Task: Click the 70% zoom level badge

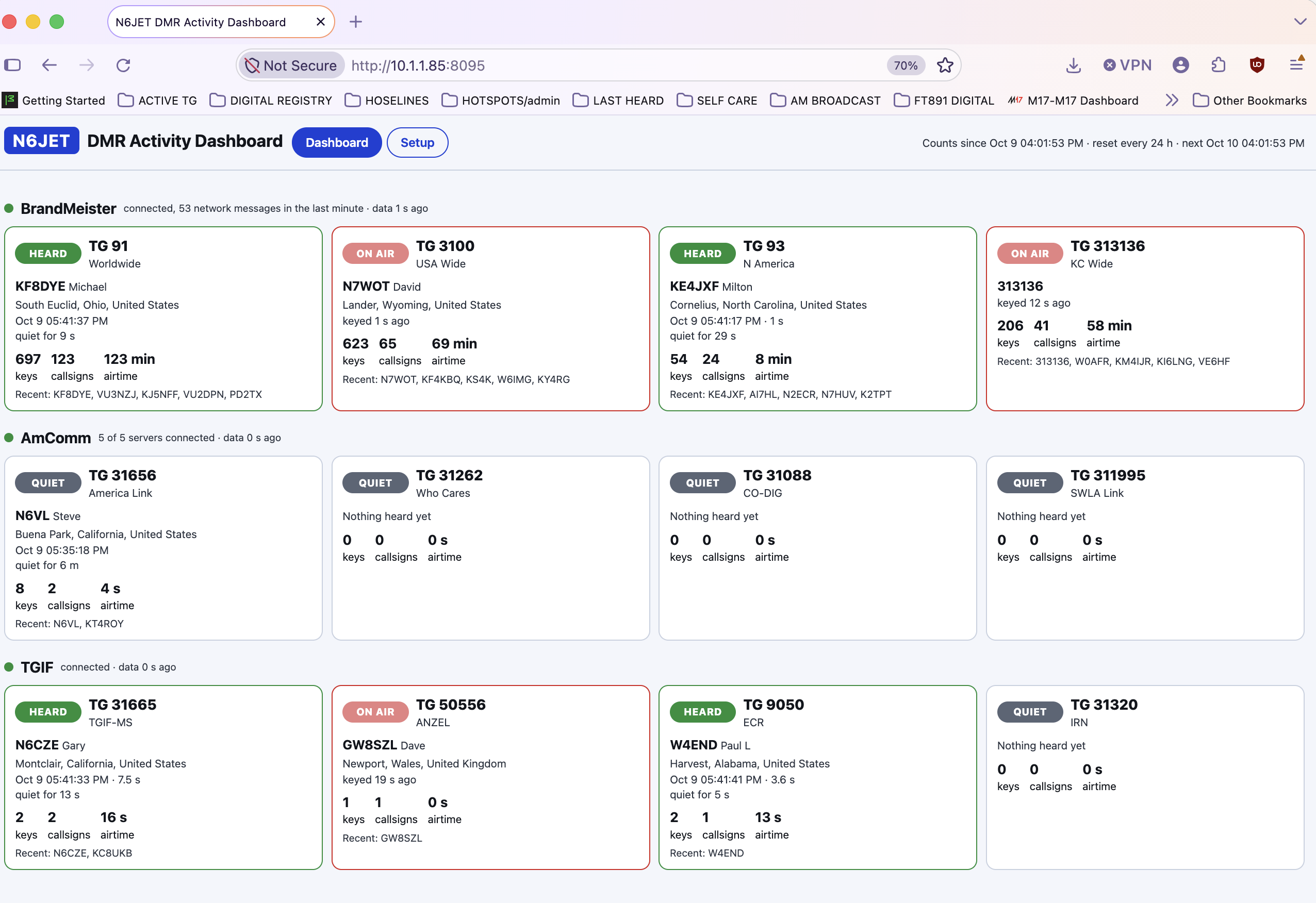Action: [906, 65]
